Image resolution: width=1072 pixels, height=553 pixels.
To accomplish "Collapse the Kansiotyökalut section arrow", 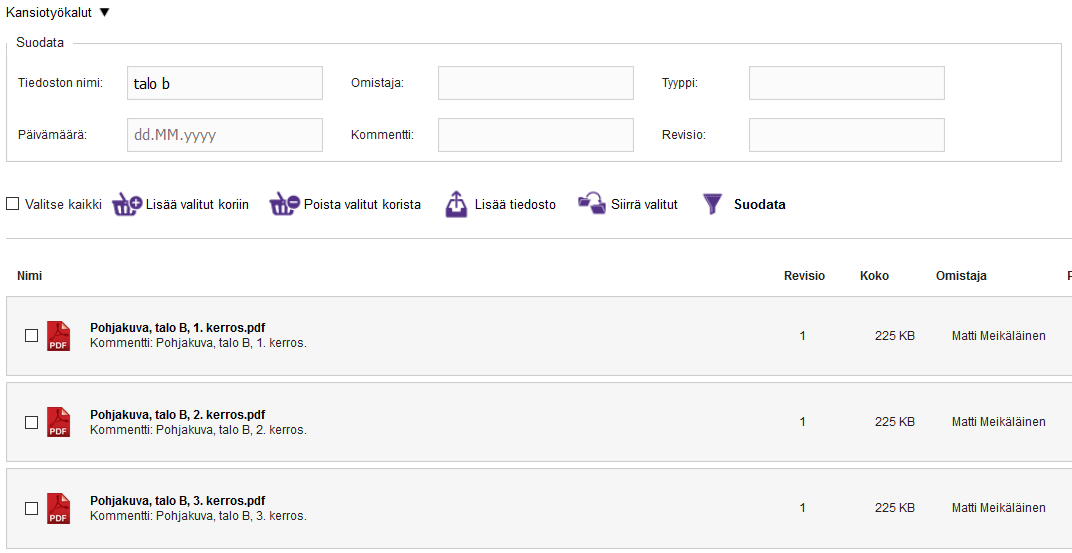I will coord(104,12).
